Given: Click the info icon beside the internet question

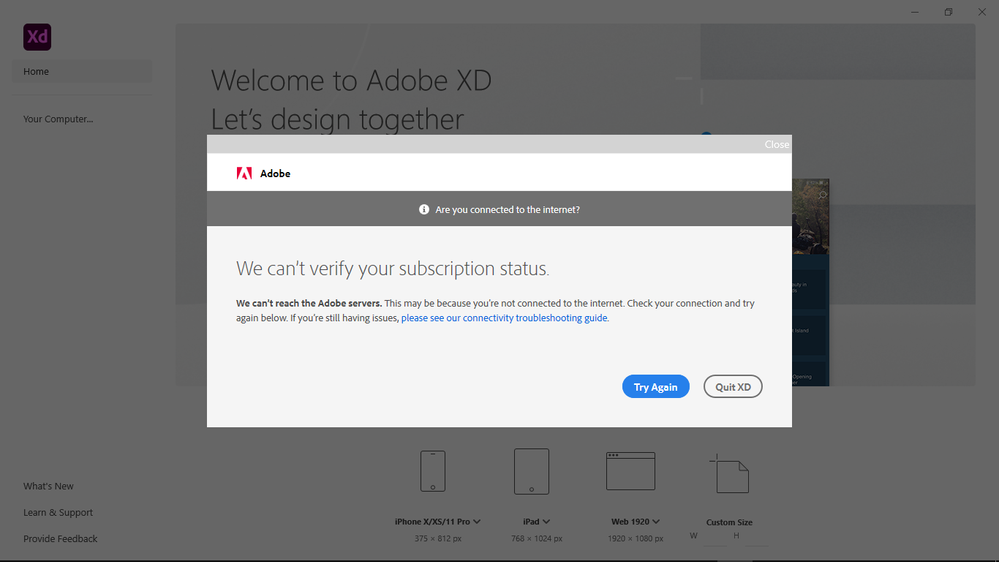Looking at the screenshot, I should [424, 210].
